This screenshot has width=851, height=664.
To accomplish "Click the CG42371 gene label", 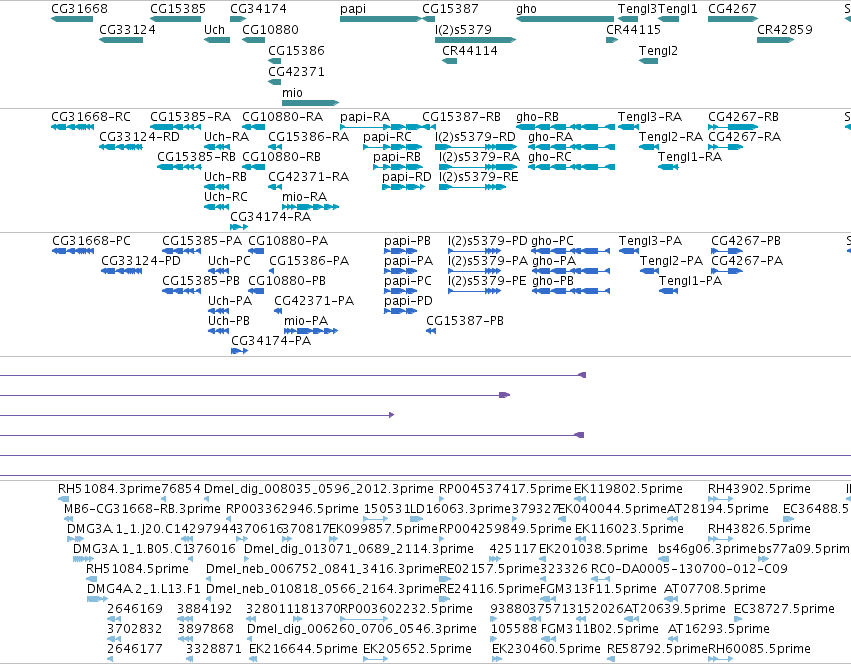I will 296,72.
